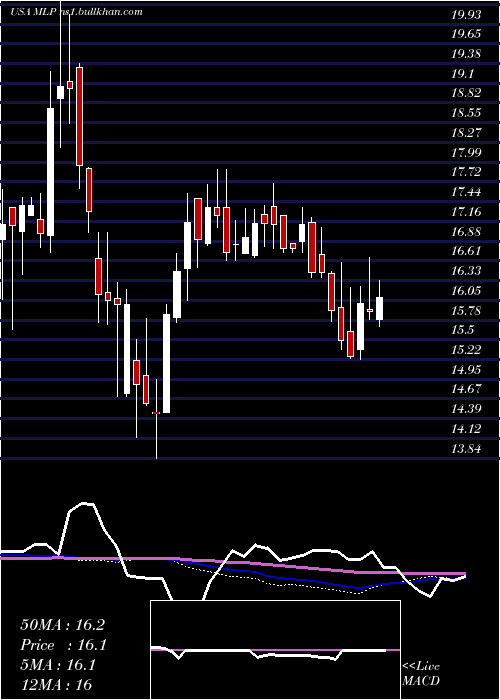This screenshot has width=500, height=700.
Task: Click the 14.95 price axis label
Action: pyautogui.click(x=467, y=369)
